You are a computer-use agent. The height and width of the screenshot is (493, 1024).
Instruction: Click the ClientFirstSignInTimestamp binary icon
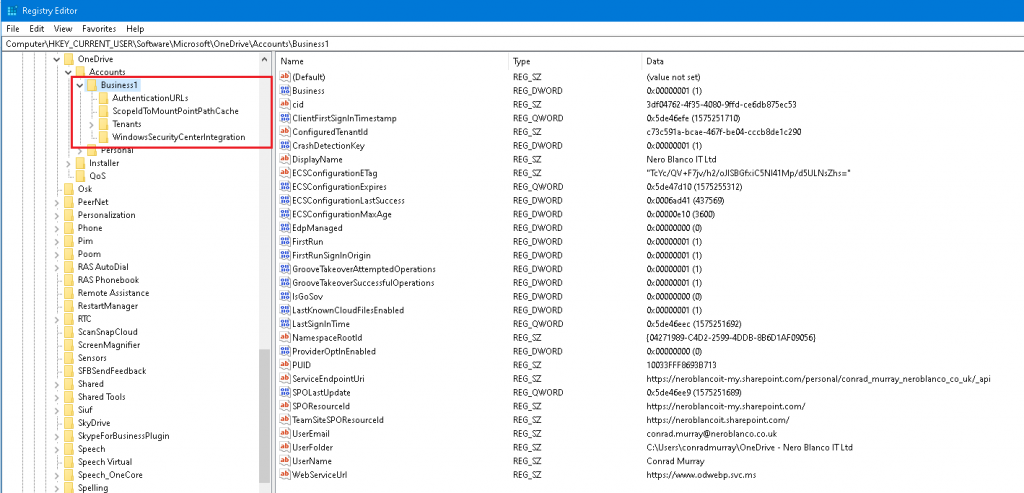click(285, 118)
